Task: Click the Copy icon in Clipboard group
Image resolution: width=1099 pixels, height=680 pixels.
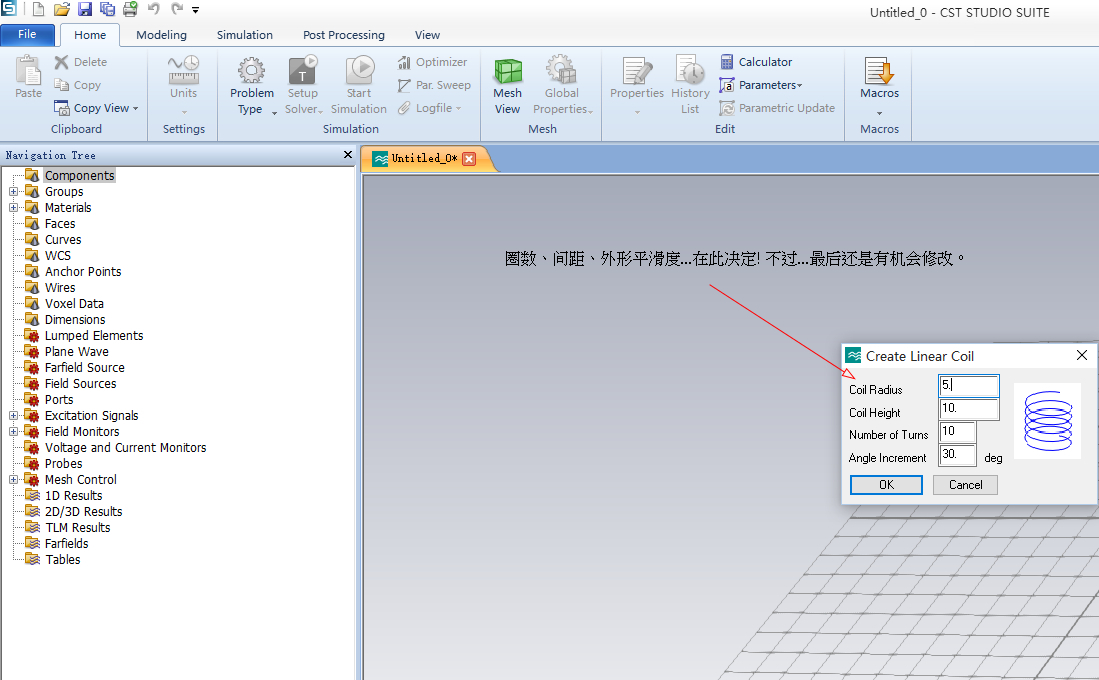Action: click(x=62, y=85)
